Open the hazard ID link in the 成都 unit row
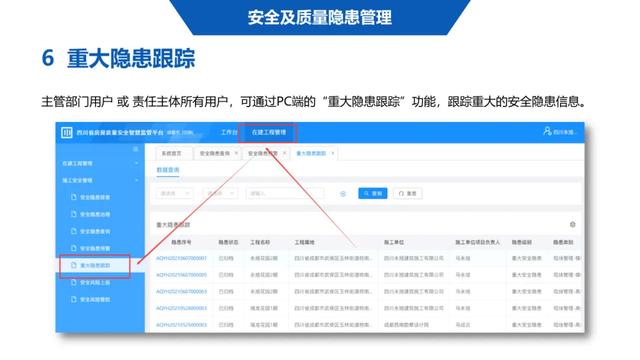The height and width of the screenshot is (360, 640). point(182,325)
